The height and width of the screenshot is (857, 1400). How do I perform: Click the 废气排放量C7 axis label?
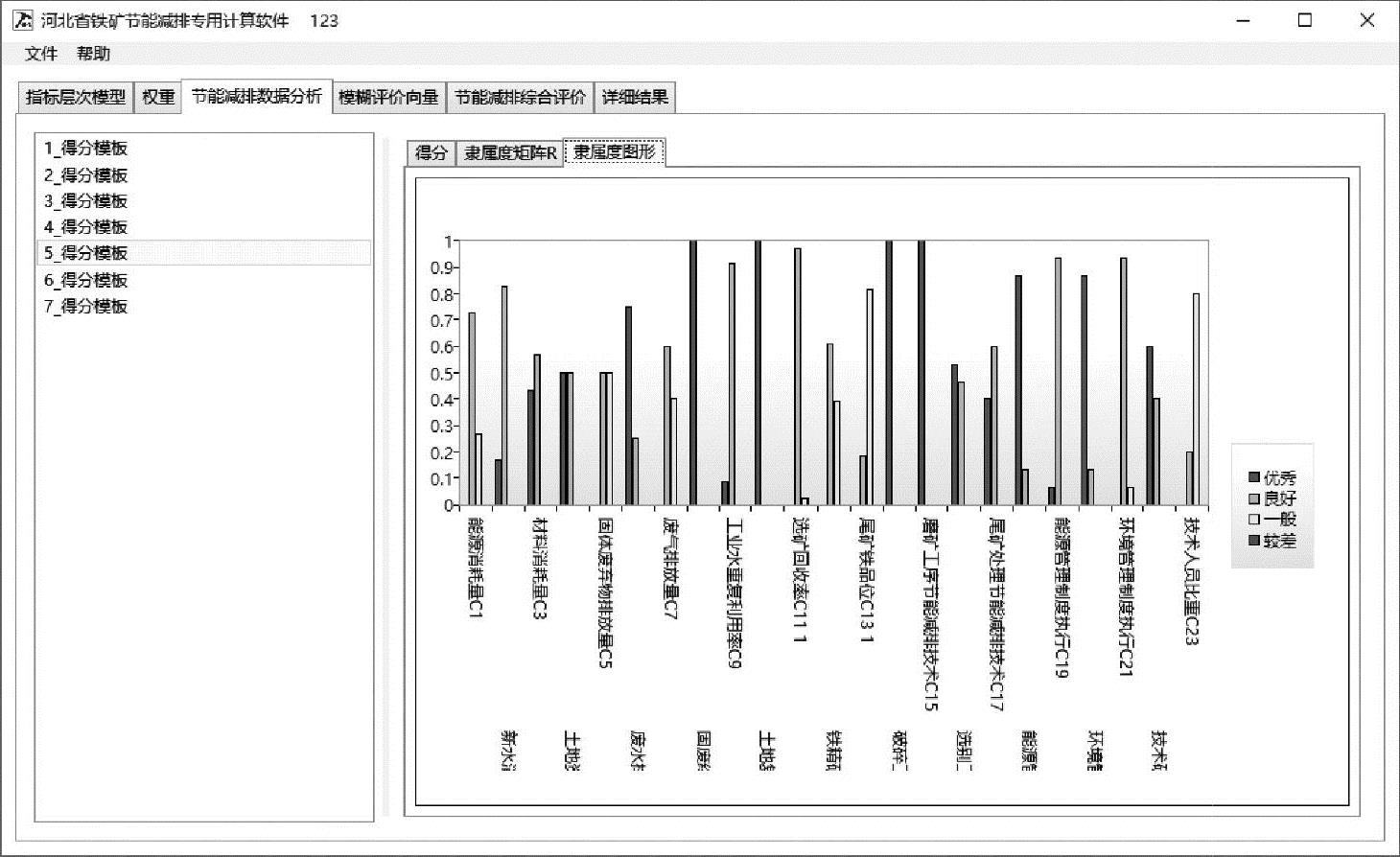click(670, 567)
